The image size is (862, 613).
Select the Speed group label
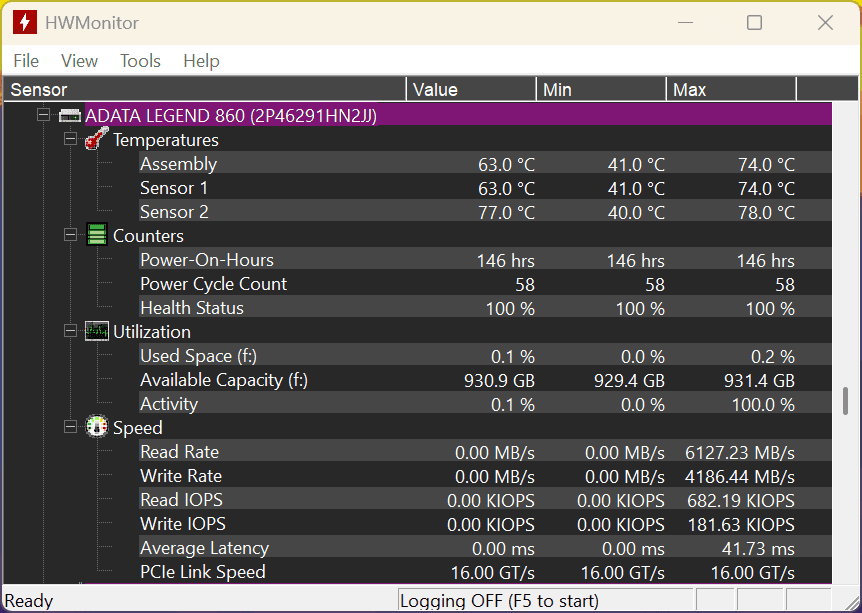click(x=137, y=428)
